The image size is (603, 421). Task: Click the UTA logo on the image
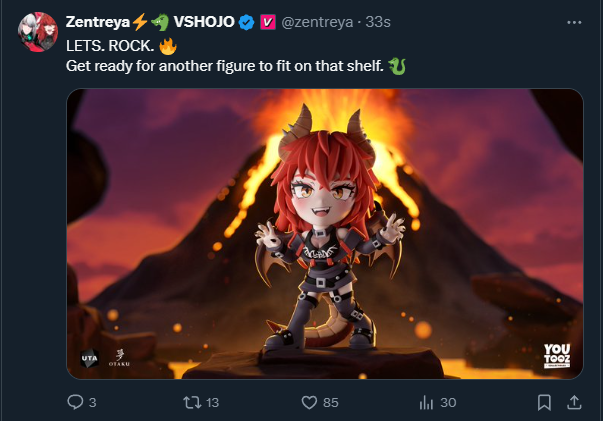89,358
